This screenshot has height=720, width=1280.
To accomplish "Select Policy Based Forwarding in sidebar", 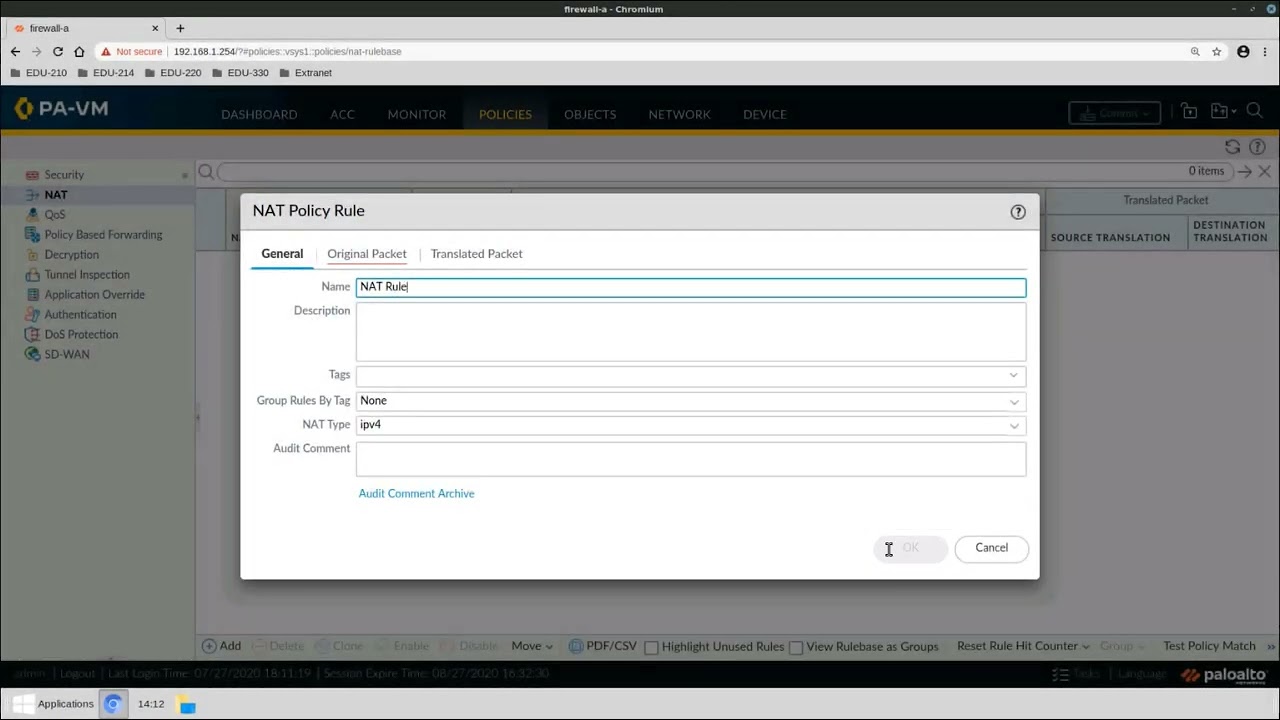I will click(103, 235).
